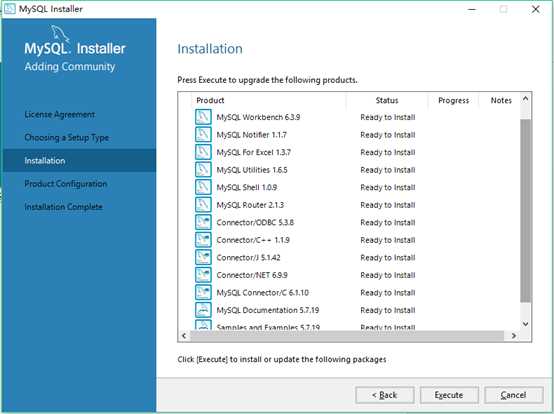Select the MySQL Notifier 1.1.7 icon
Image resolution: width=554 pixels, height=414 pixels.
203,135
